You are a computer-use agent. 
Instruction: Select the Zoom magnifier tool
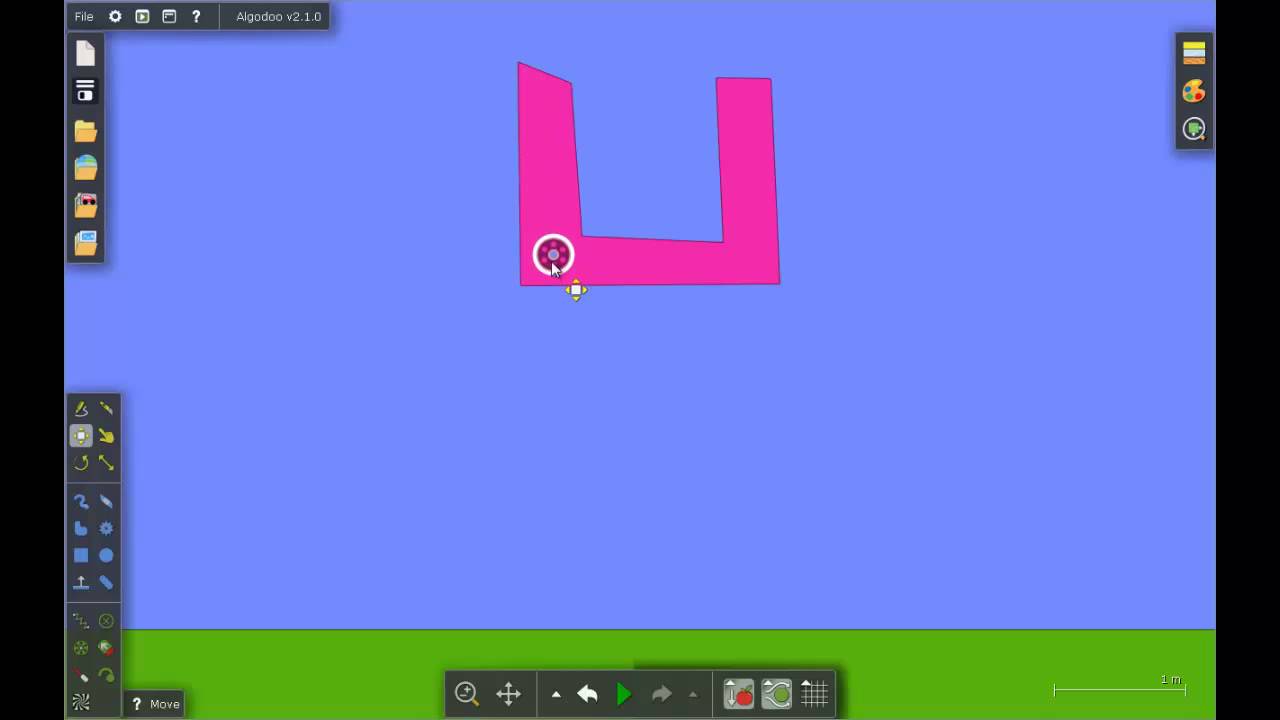[x=466, y=693]
